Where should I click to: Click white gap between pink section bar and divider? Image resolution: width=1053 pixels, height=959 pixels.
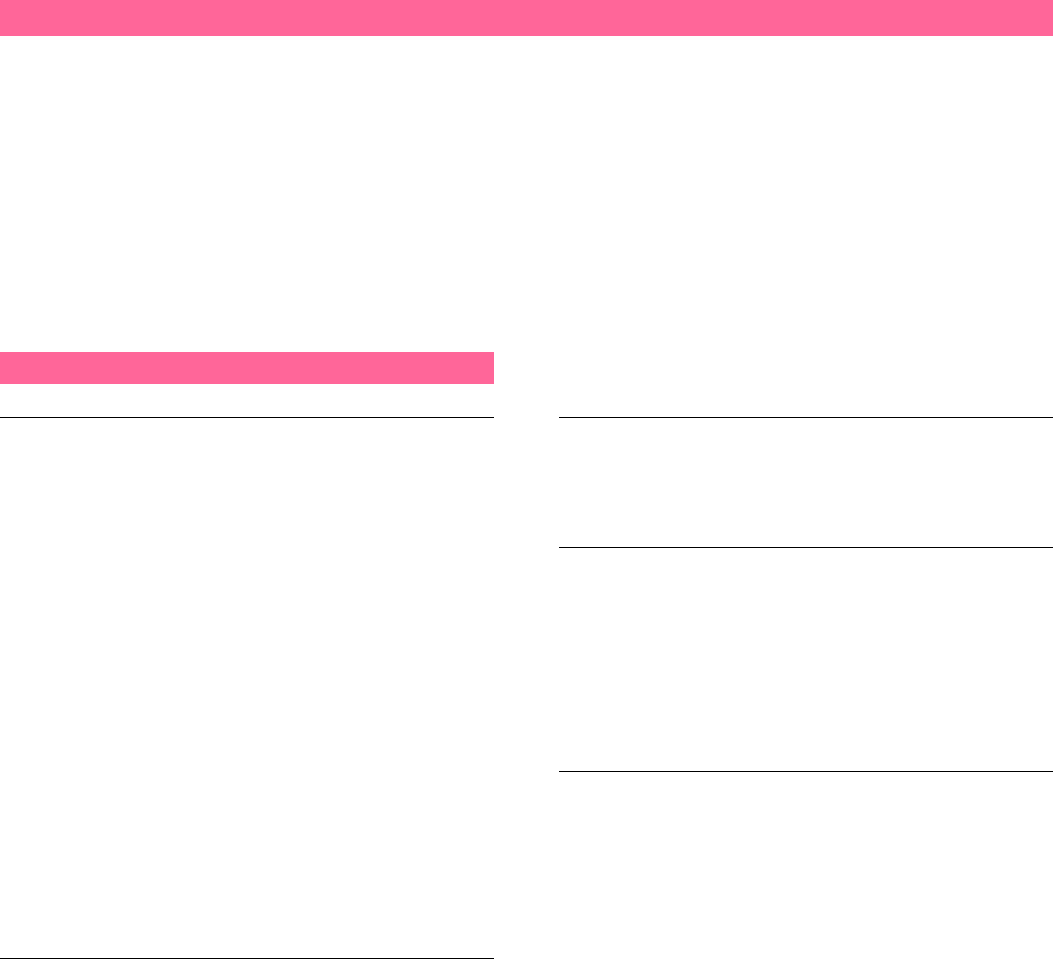246,400
